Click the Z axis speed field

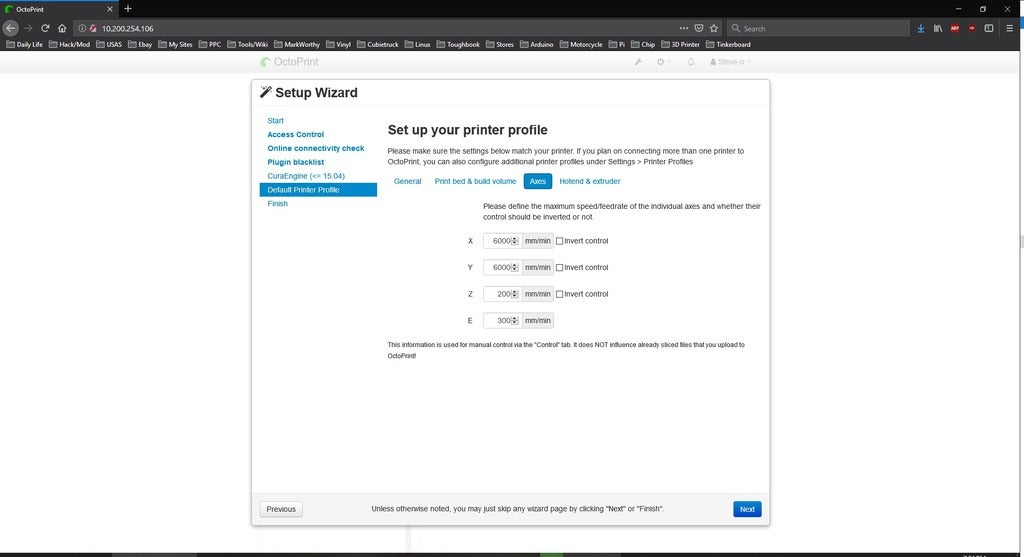502,294
